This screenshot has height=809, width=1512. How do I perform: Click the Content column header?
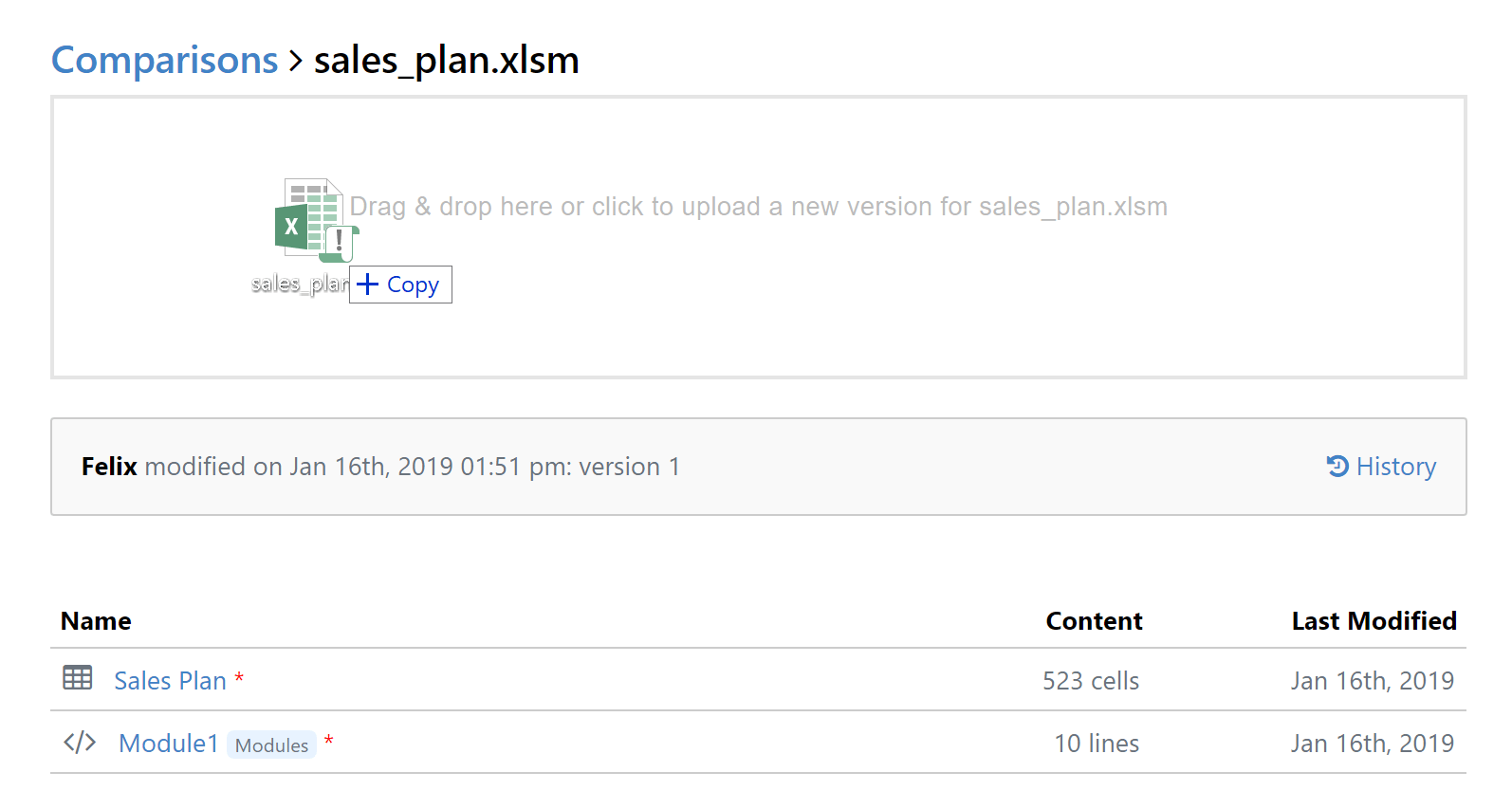[1094, 621]
